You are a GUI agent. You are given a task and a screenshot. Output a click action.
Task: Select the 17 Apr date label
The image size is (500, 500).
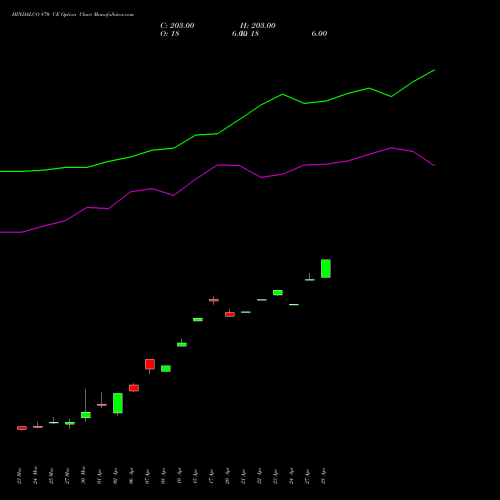click(212, 477)
